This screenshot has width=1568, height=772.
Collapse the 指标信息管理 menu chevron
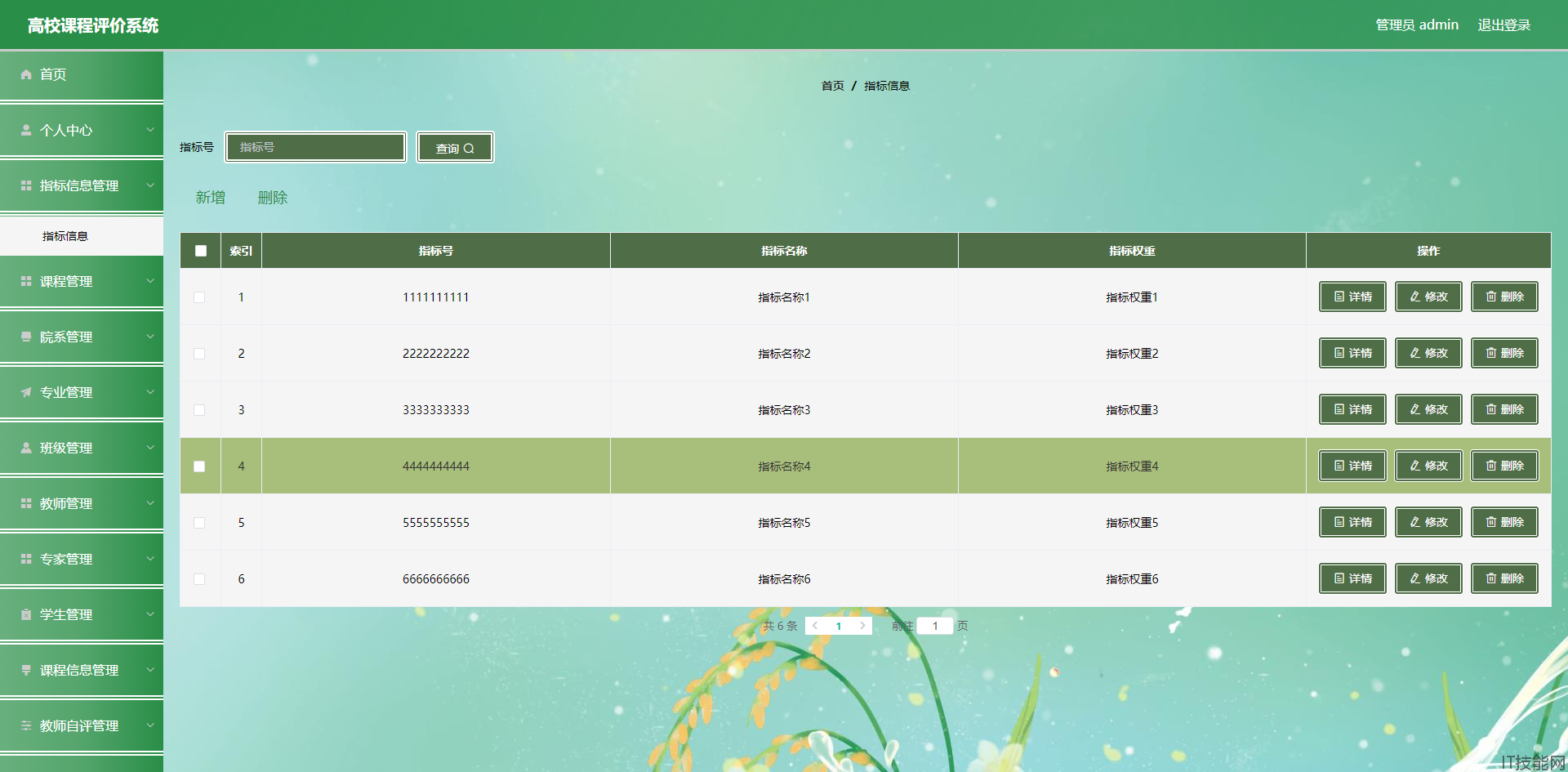click(x=150, y=185)
